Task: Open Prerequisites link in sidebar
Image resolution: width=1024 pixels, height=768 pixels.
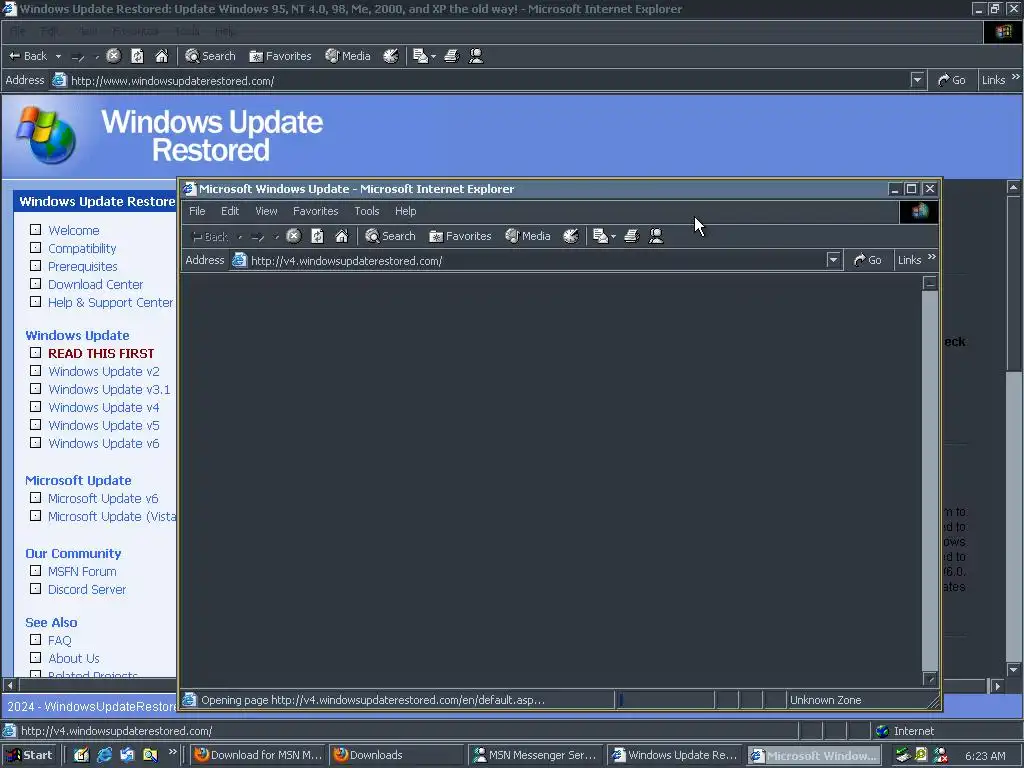Action: [83, 266]
